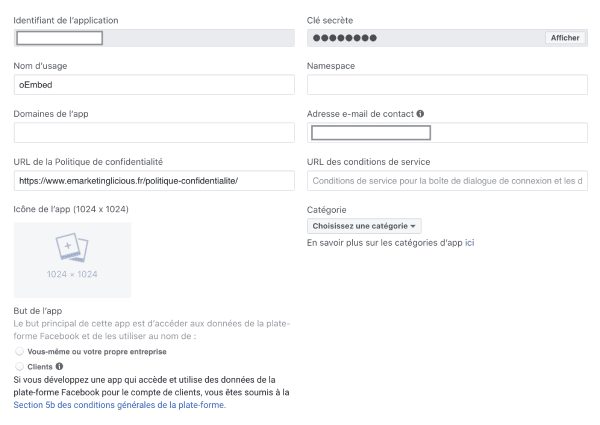Select the 'Vous-même ou votre propre entreprise' radio

click(19, 352)
